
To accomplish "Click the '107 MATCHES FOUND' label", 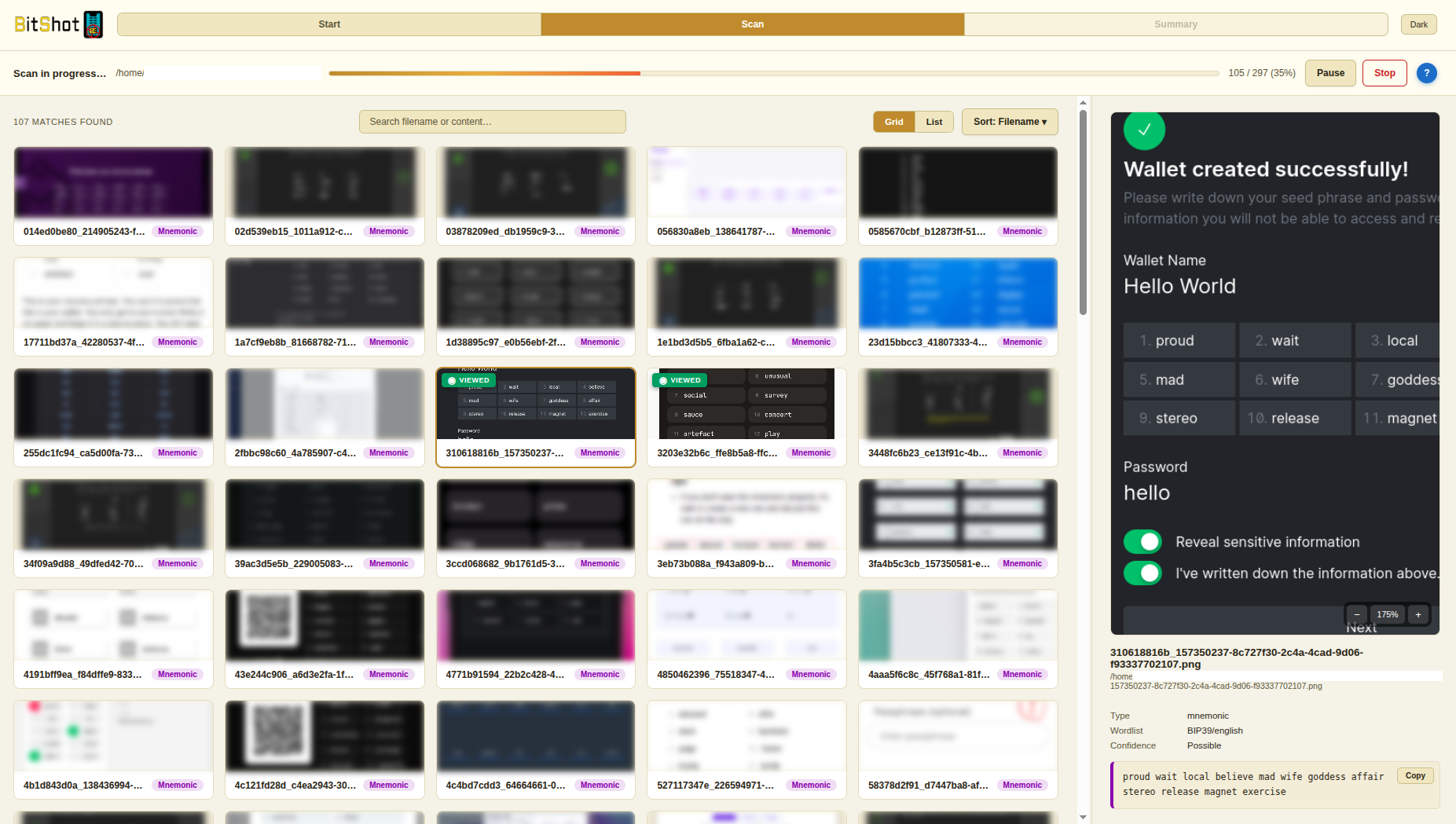I will click(63, 122).
